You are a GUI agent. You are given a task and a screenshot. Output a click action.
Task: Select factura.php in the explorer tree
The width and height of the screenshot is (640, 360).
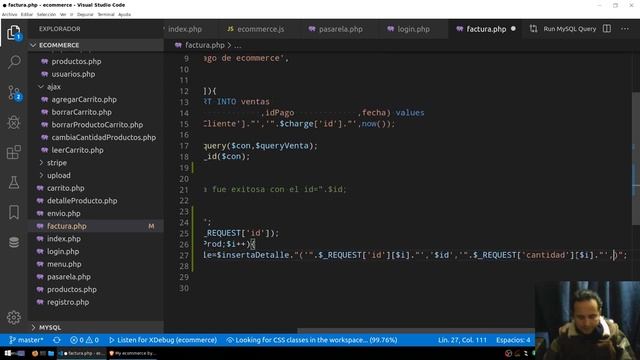[96, 226]
